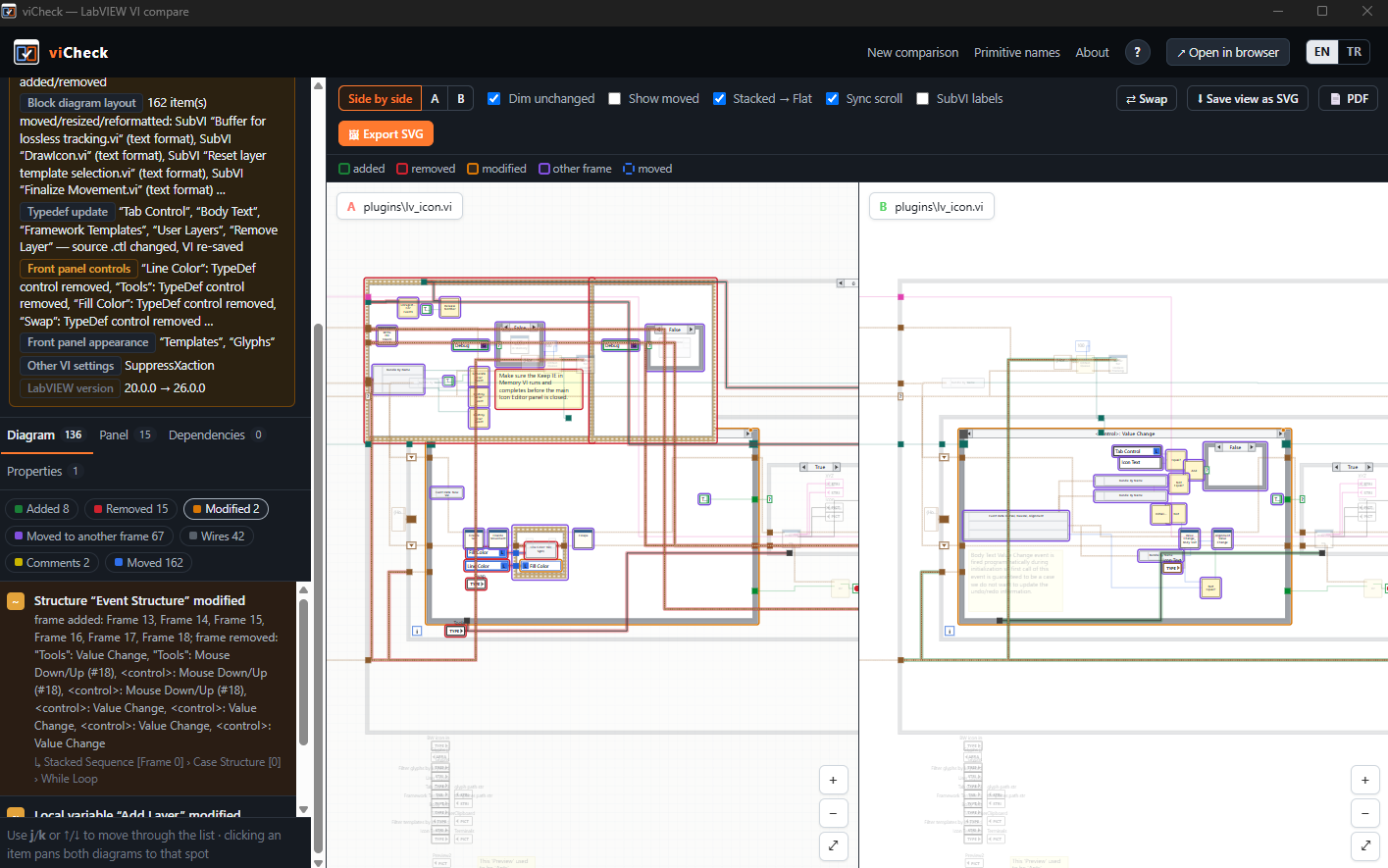Switch to the Diagram tab
Screen dimensions: 1388x868
pos(45,434)
